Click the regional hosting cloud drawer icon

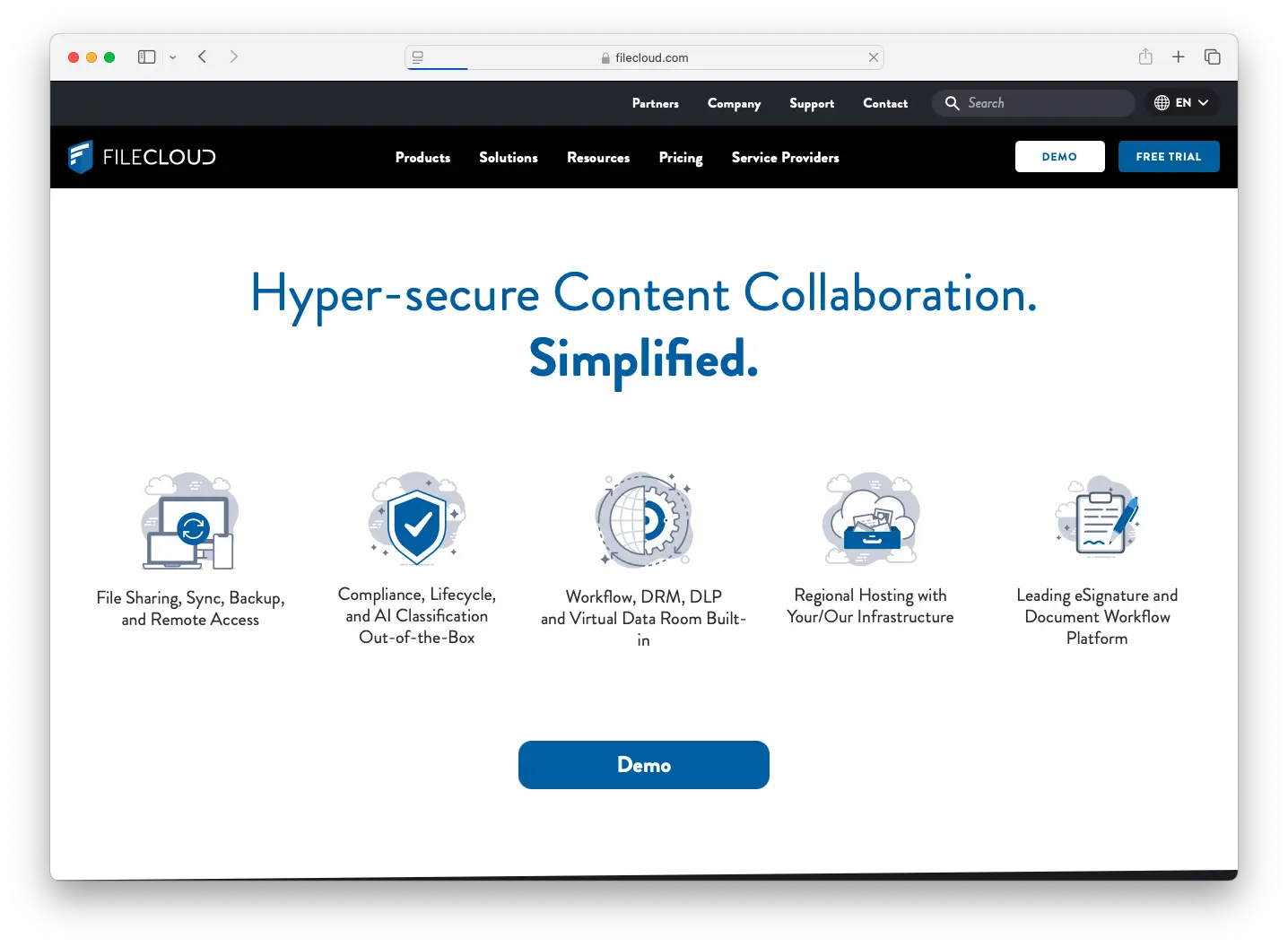coord(871,520)
